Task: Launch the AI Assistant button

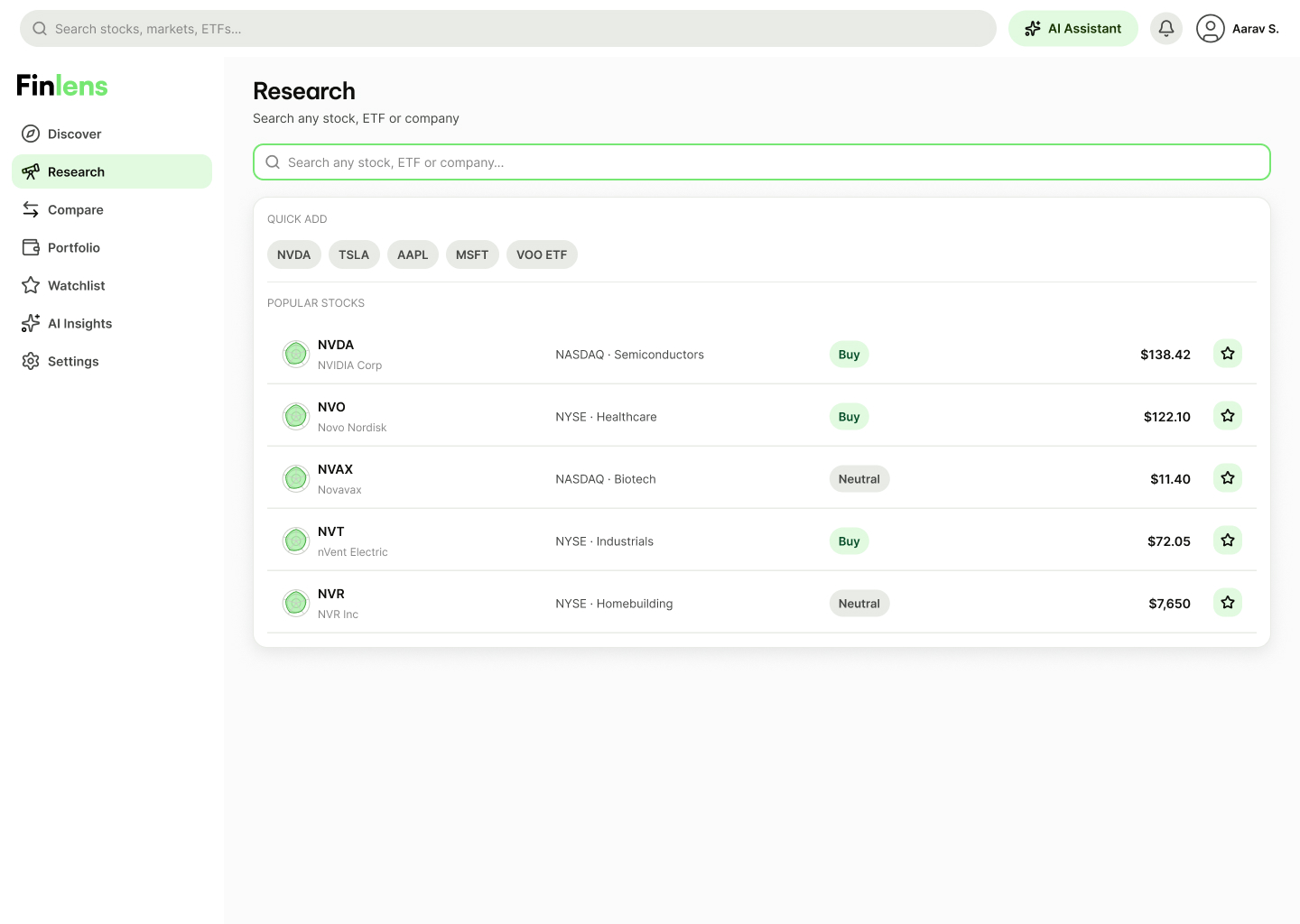Action: tap(1072, 29)
